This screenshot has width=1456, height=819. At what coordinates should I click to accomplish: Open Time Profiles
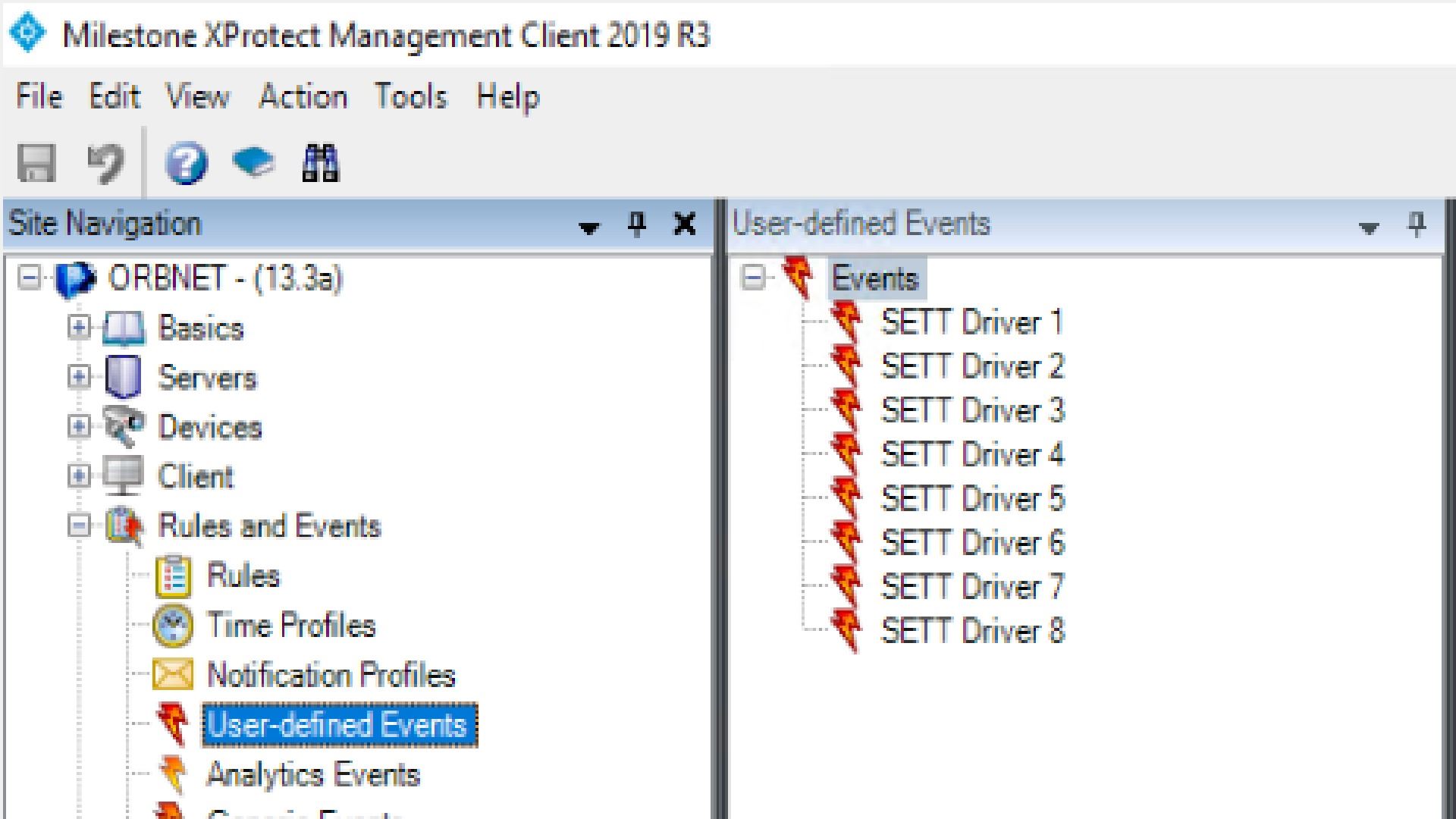coord(291,625)
